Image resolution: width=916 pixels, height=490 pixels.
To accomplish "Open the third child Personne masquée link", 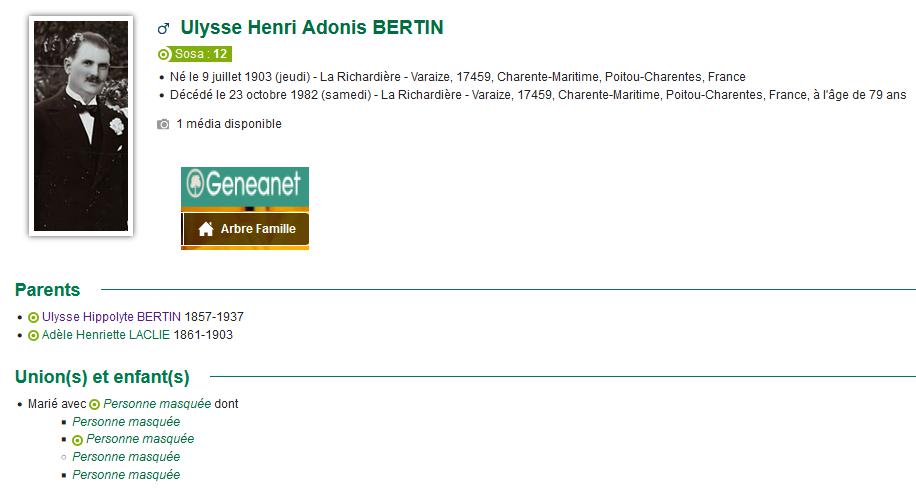I will click(126, 457).
